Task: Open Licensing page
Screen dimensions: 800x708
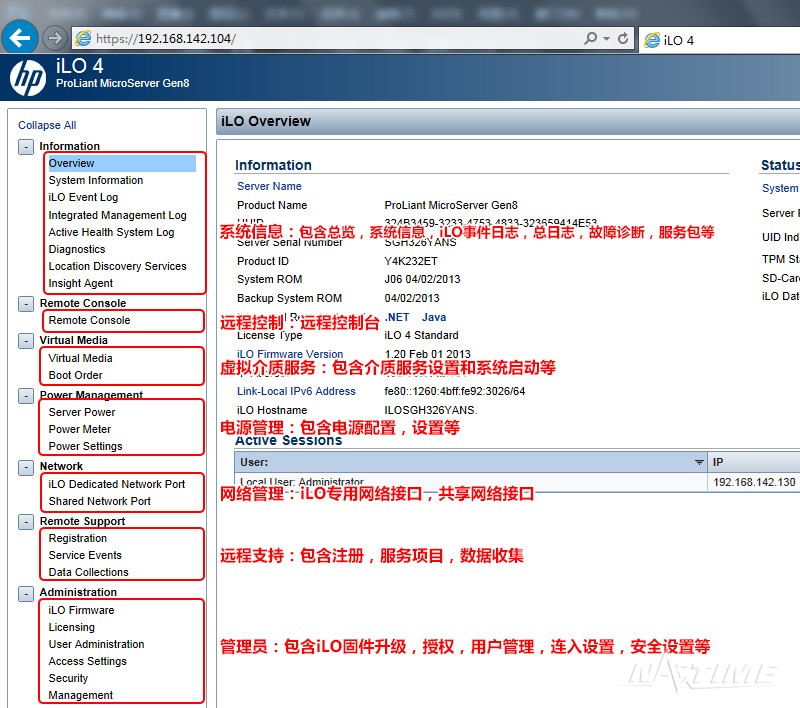Action: (71, 627)
